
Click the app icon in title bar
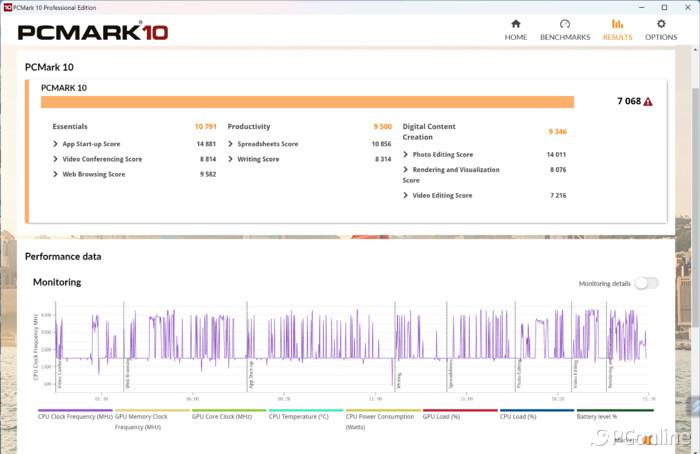tap(7, 6)
